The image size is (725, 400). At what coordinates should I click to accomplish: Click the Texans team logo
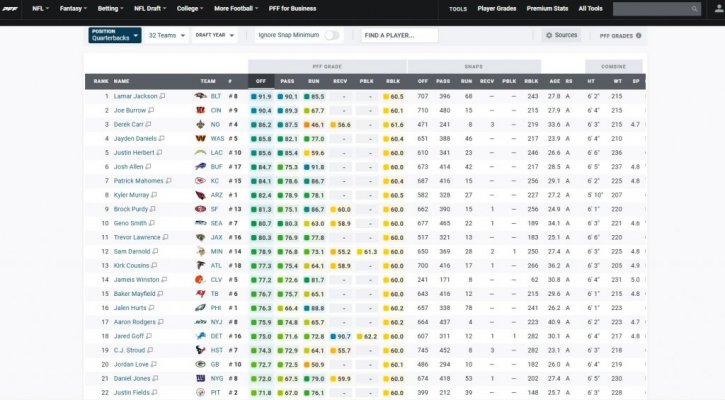pos(200,350)
